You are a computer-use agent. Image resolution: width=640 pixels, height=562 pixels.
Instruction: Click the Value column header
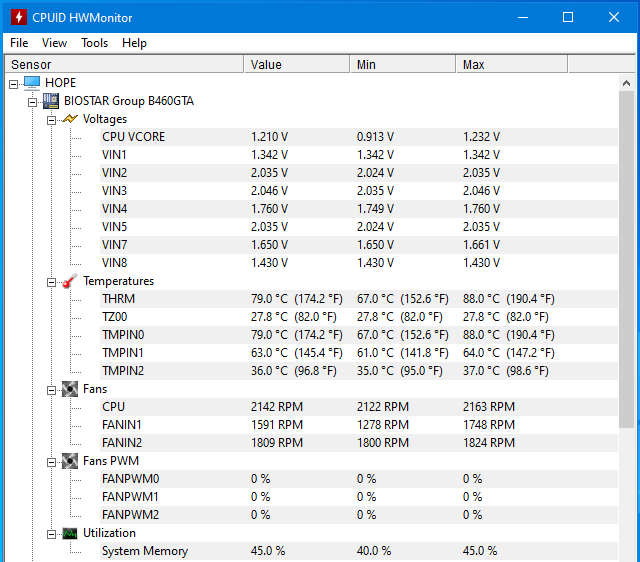click(x=297, y=64)
